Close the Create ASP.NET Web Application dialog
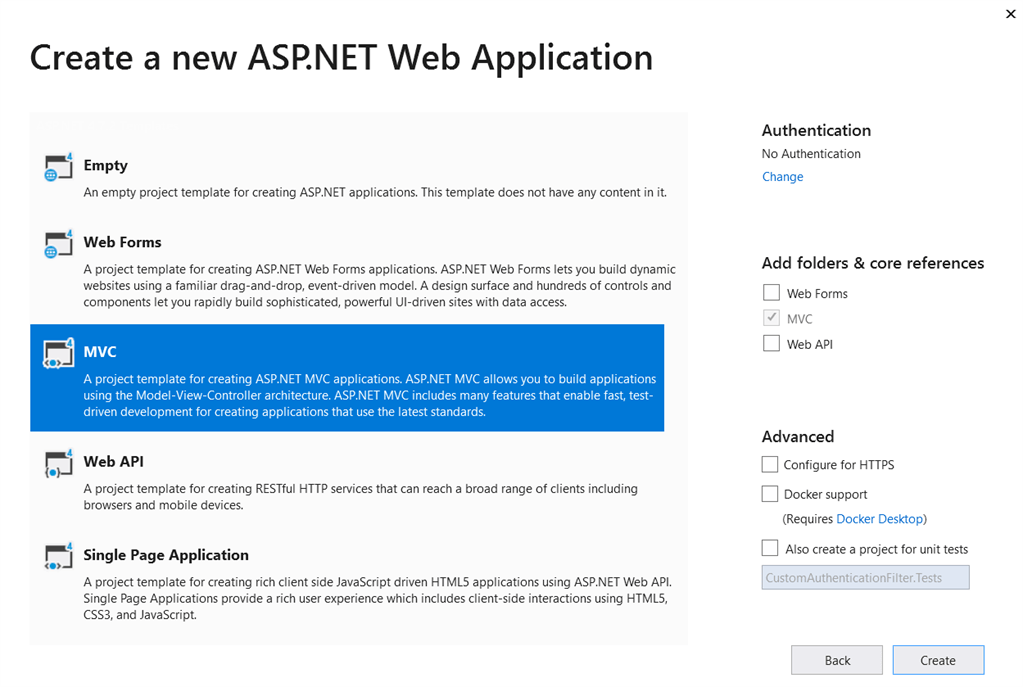 click(1010, 14)
